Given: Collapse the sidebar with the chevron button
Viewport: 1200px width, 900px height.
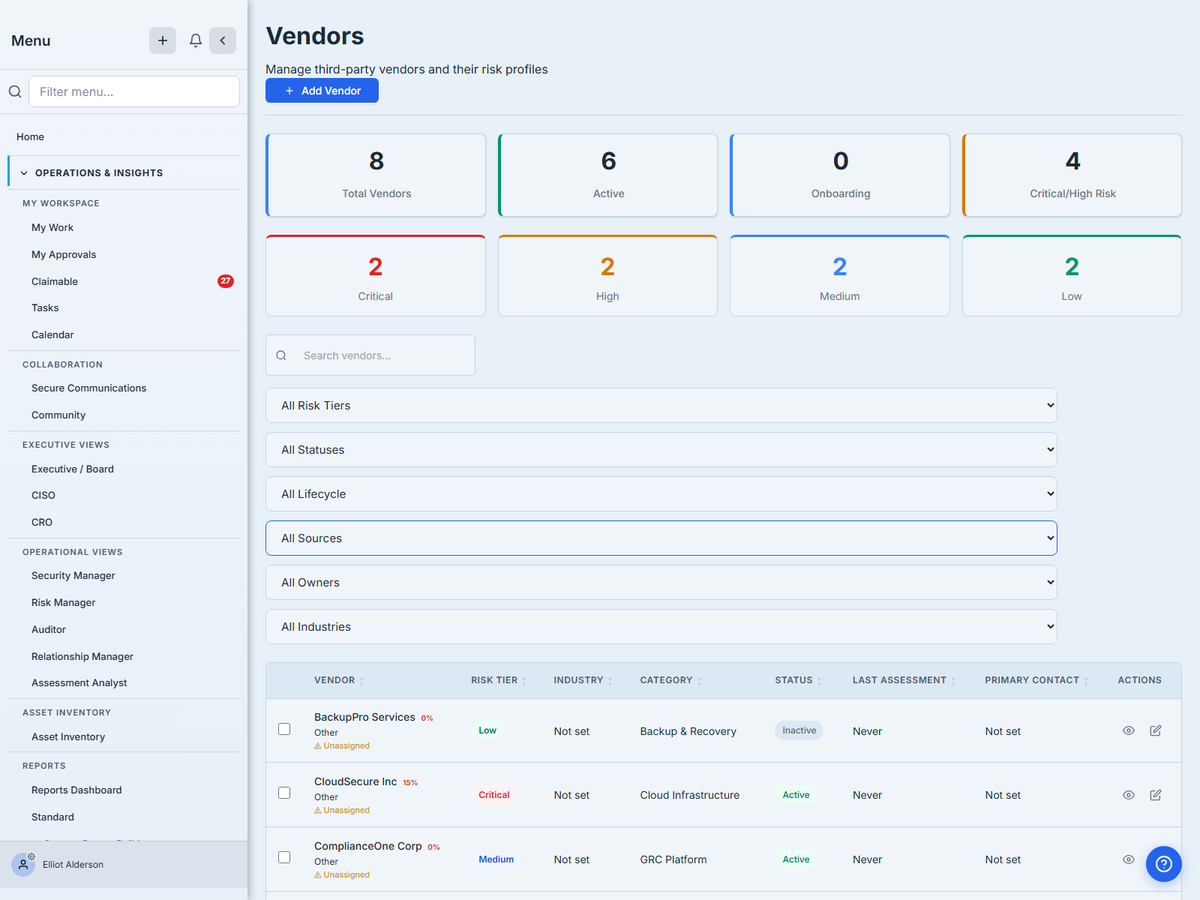Looking at the screenshot, I should point(222,40).
